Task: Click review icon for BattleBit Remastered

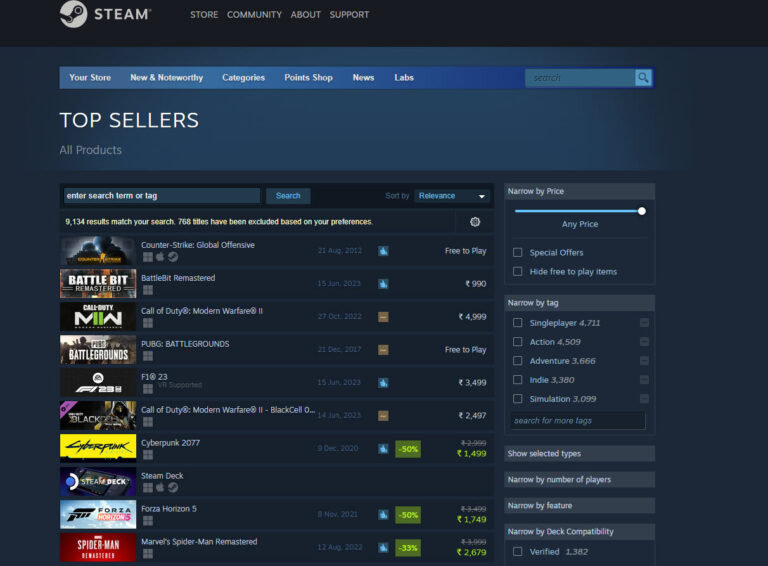Action: tap(383, 283)
